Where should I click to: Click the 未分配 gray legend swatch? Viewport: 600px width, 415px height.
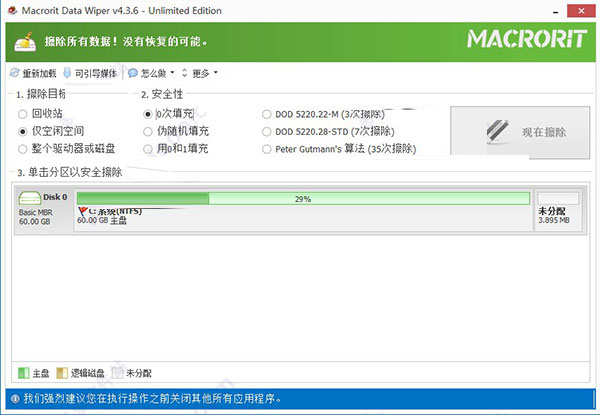(117, 373)
